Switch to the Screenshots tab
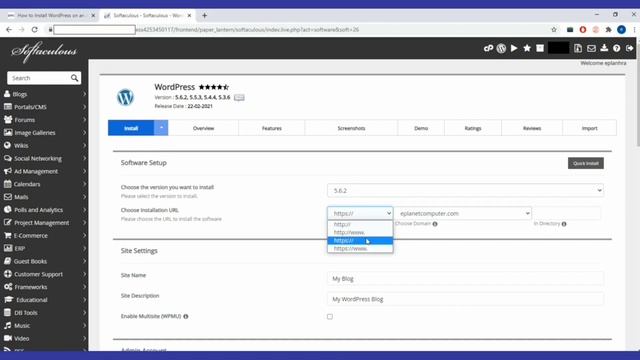The image size is (640, 360). tap(351, 128)
